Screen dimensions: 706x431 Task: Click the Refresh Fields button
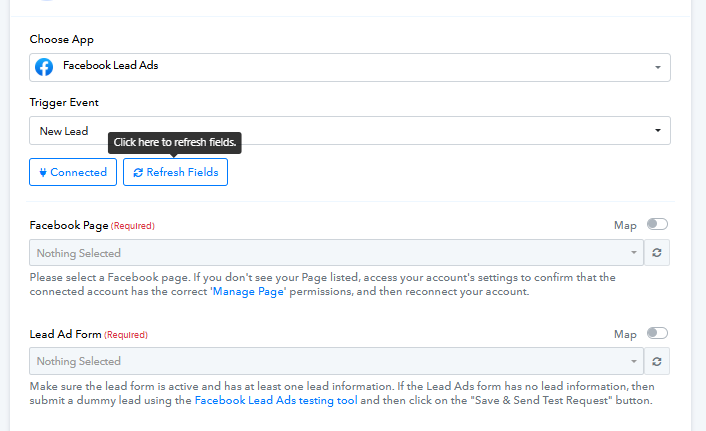[176, 172]
